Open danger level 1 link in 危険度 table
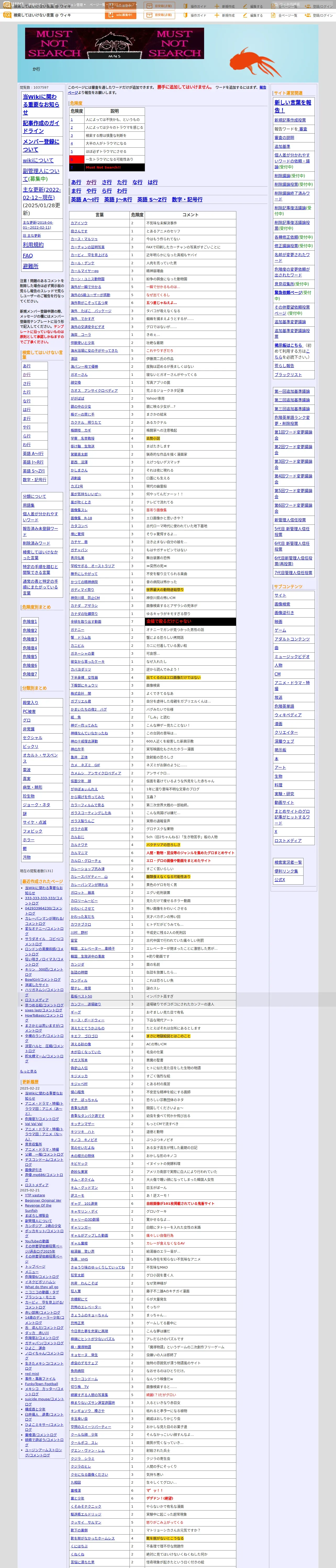This screenshot has width=336, height=1568. pyautogui.click(x=71, y=119)
